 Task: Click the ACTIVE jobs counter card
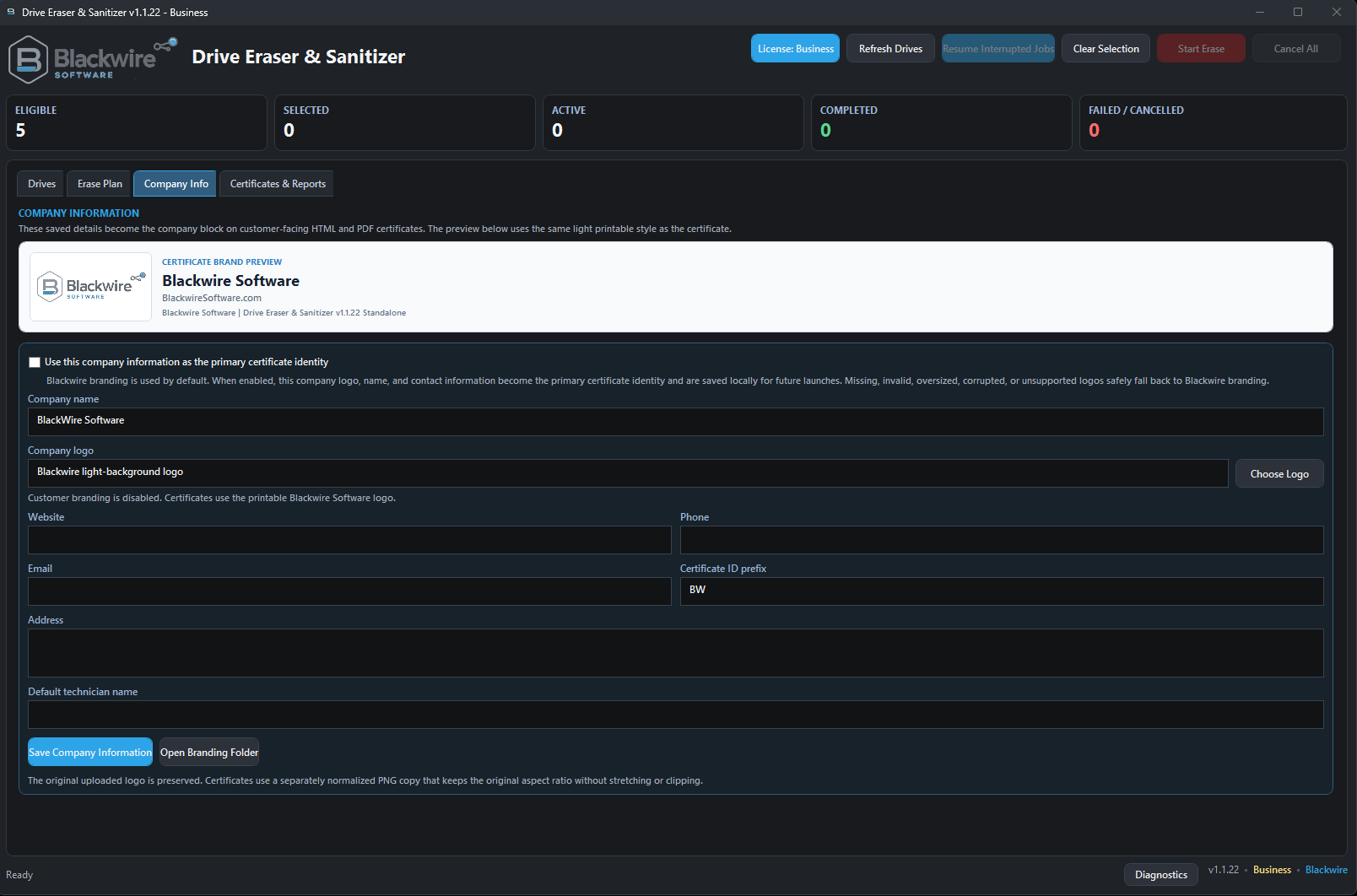pos(673,123)
